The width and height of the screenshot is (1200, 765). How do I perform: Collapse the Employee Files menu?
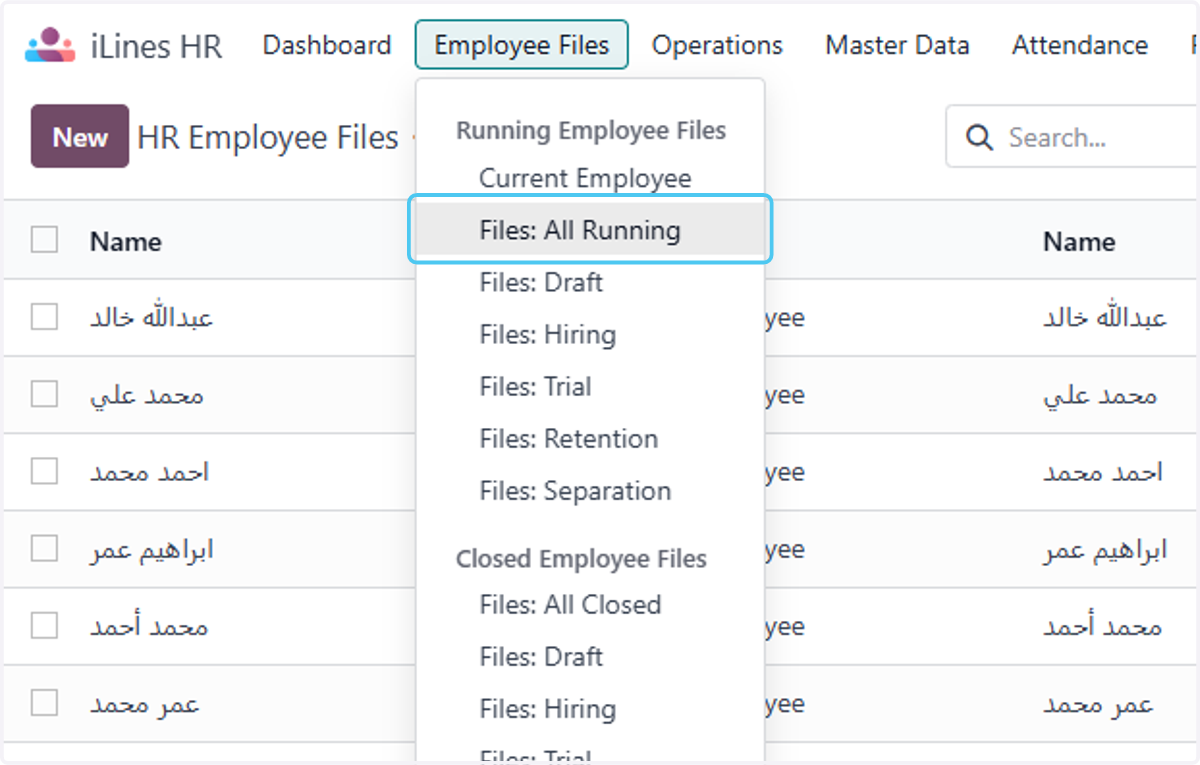(522, 45)
